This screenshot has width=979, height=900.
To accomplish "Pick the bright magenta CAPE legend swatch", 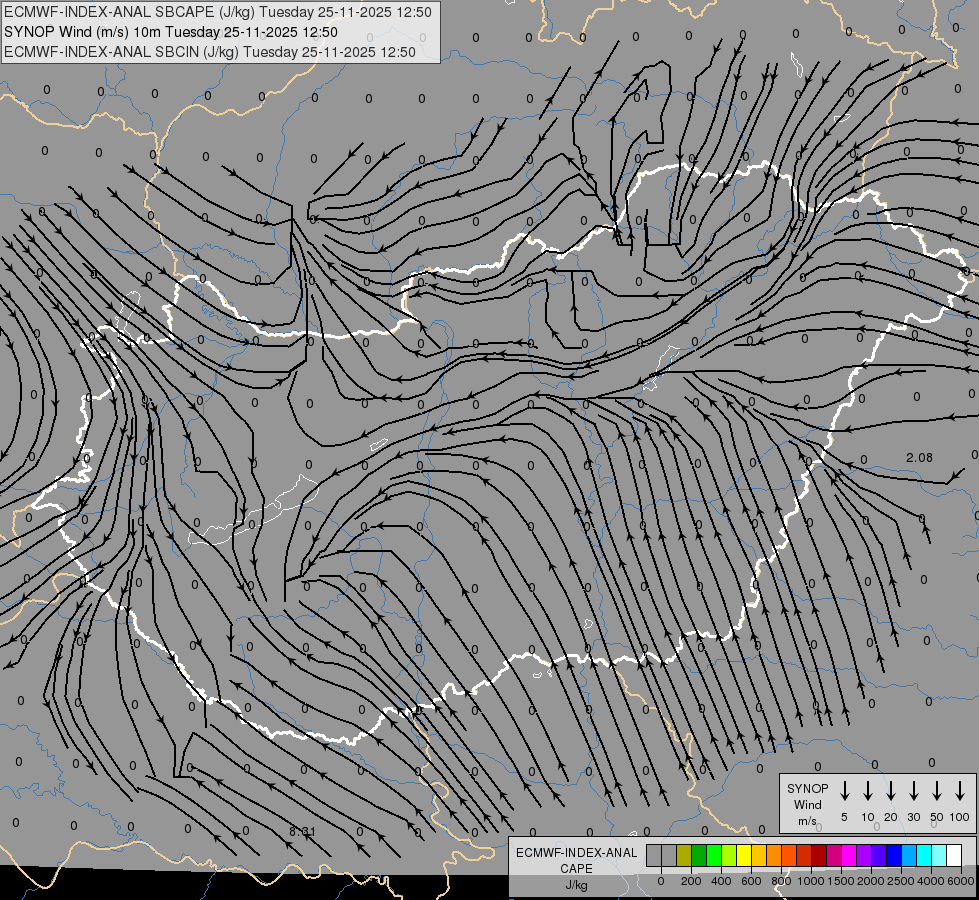I will pyautogui.click(x=849, y=855).
